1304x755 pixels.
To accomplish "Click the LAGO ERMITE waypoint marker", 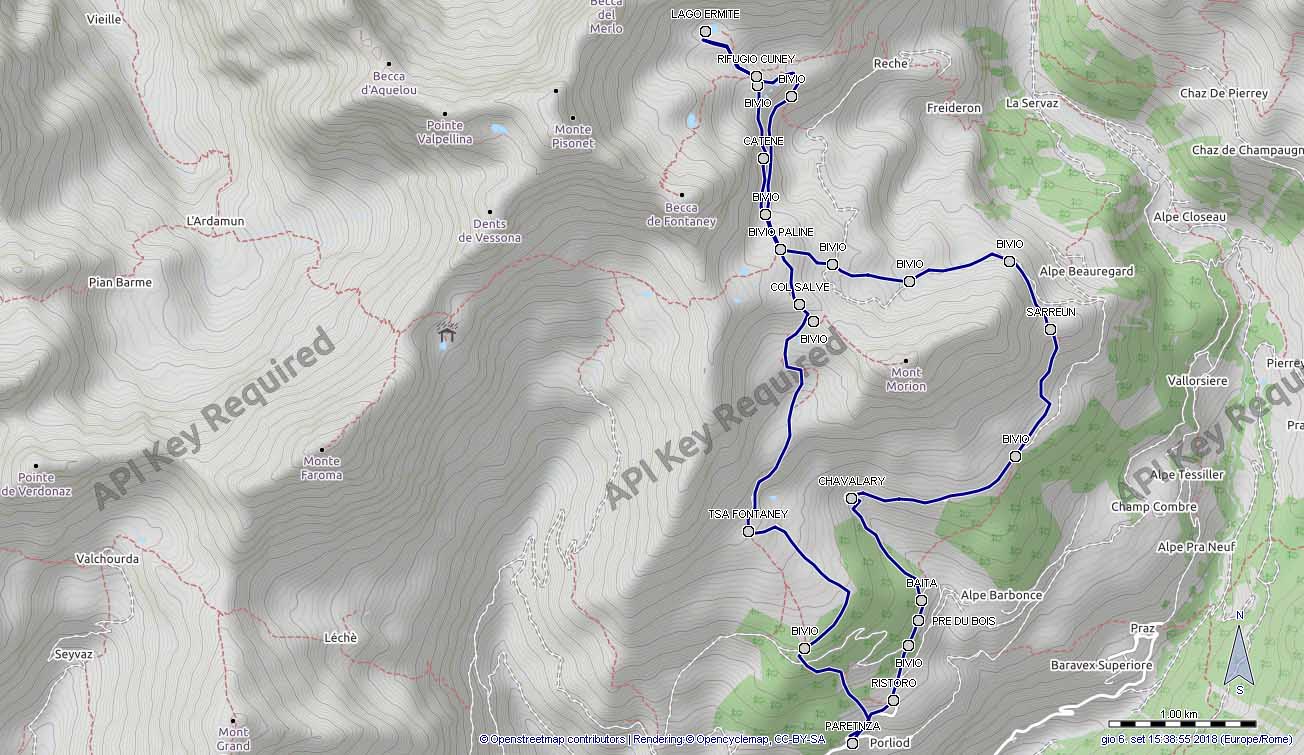I will [705, 32].
